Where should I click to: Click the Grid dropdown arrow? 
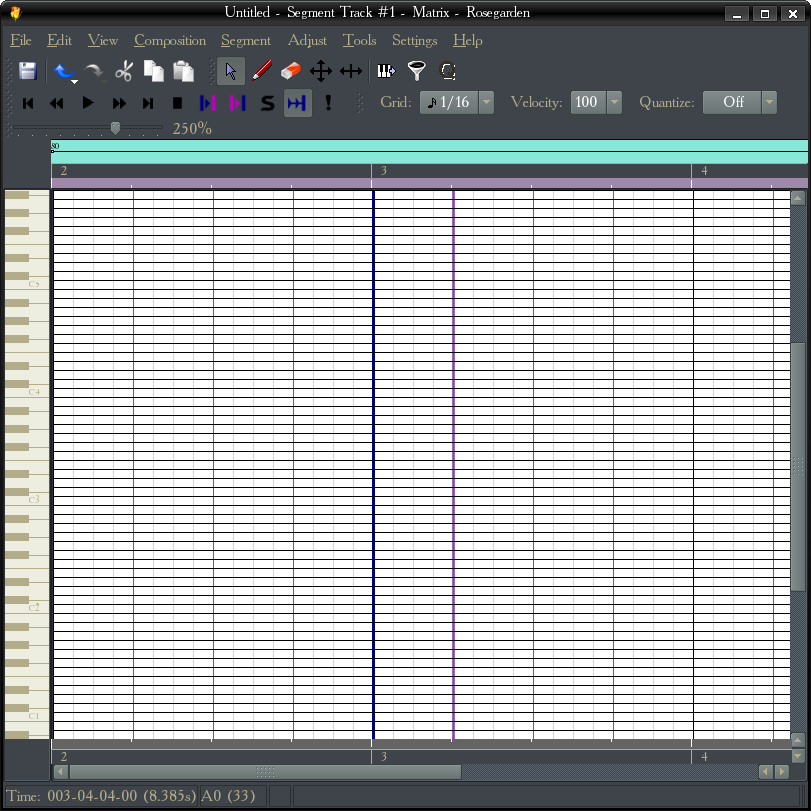tap(486, 102)
